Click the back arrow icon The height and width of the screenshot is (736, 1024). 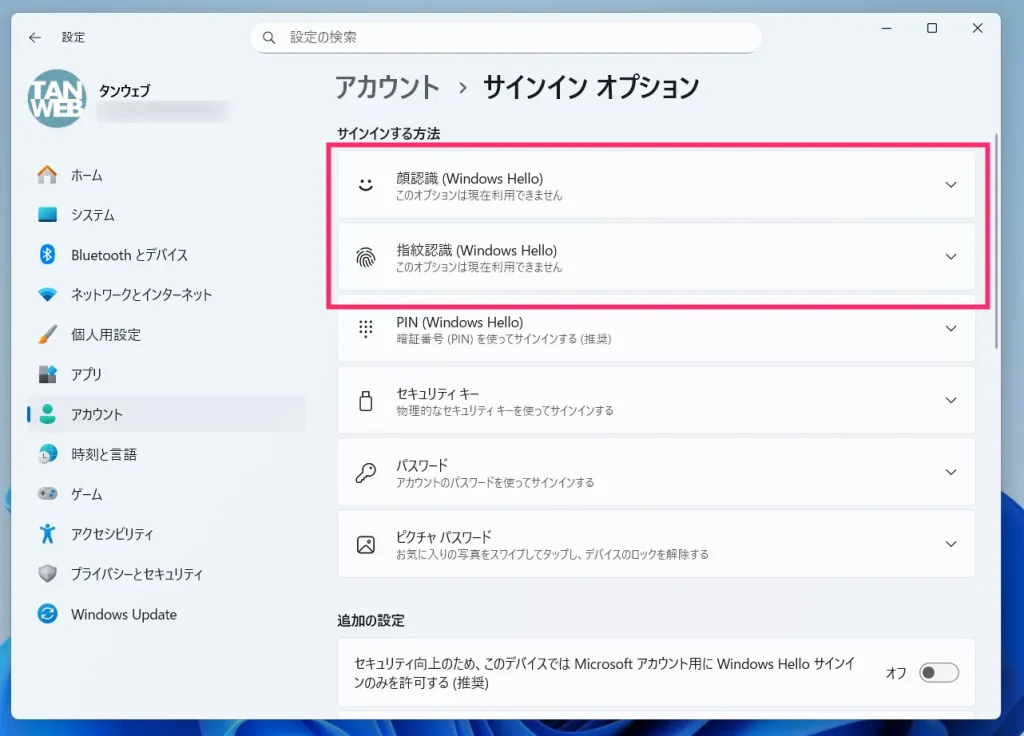pos(35,37)
